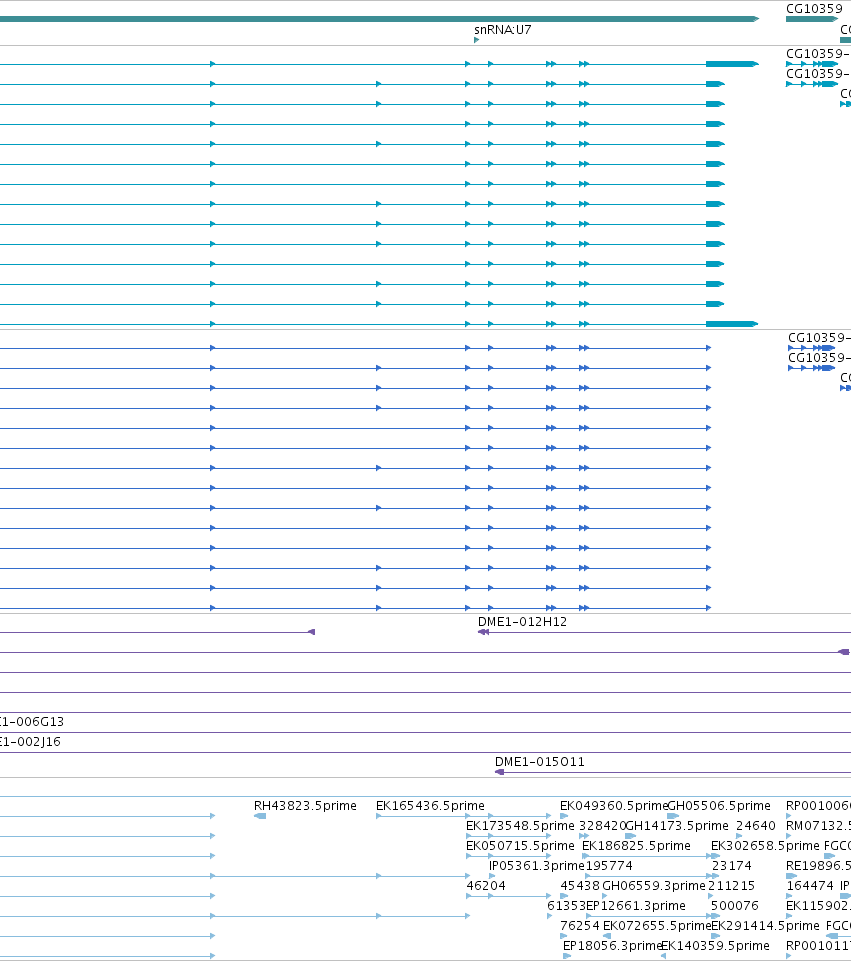Select the EP18056.3prime EST label
Viewport: 851px width, 961px height.
(x=612, y=946)
